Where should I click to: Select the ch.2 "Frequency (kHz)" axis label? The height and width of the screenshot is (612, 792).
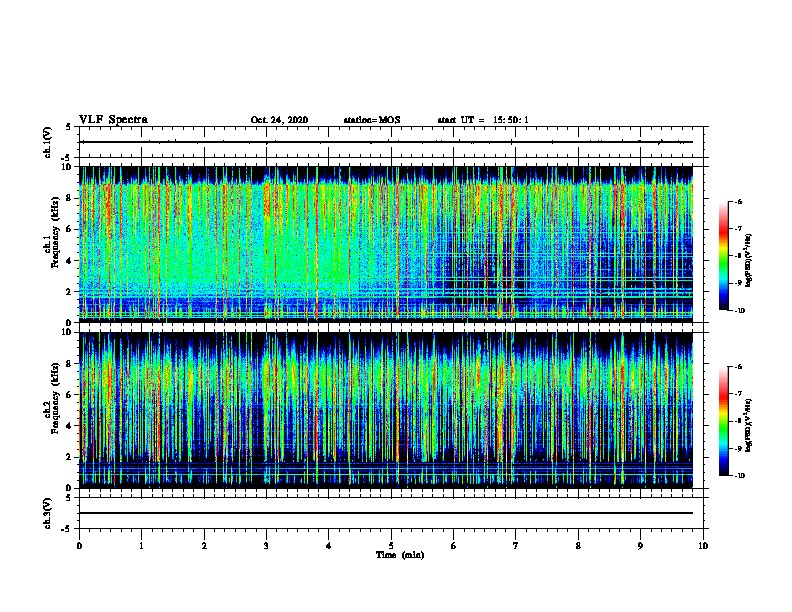(55, 398)
